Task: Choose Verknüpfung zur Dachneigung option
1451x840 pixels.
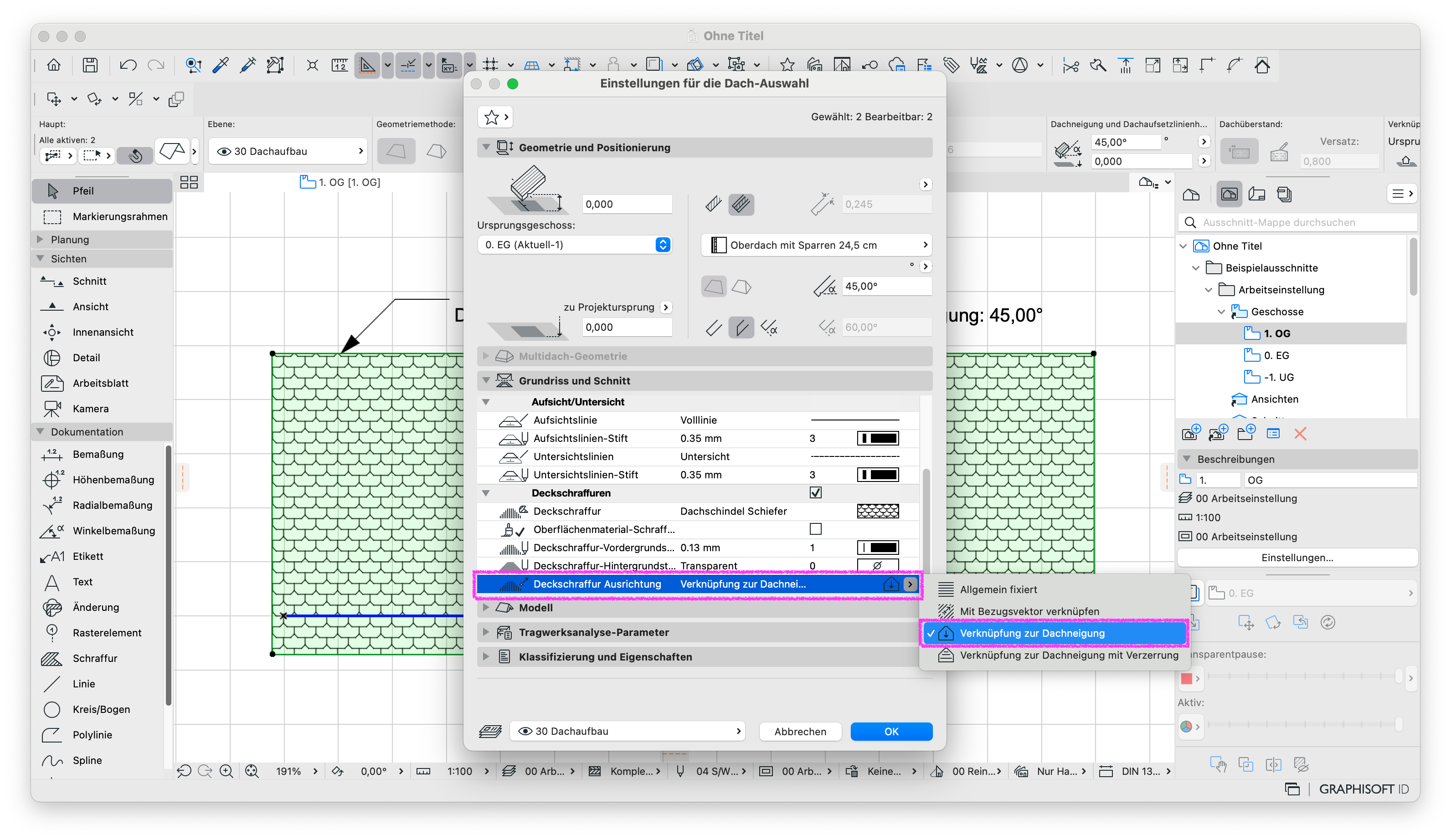Action: tap(1055, 633)
